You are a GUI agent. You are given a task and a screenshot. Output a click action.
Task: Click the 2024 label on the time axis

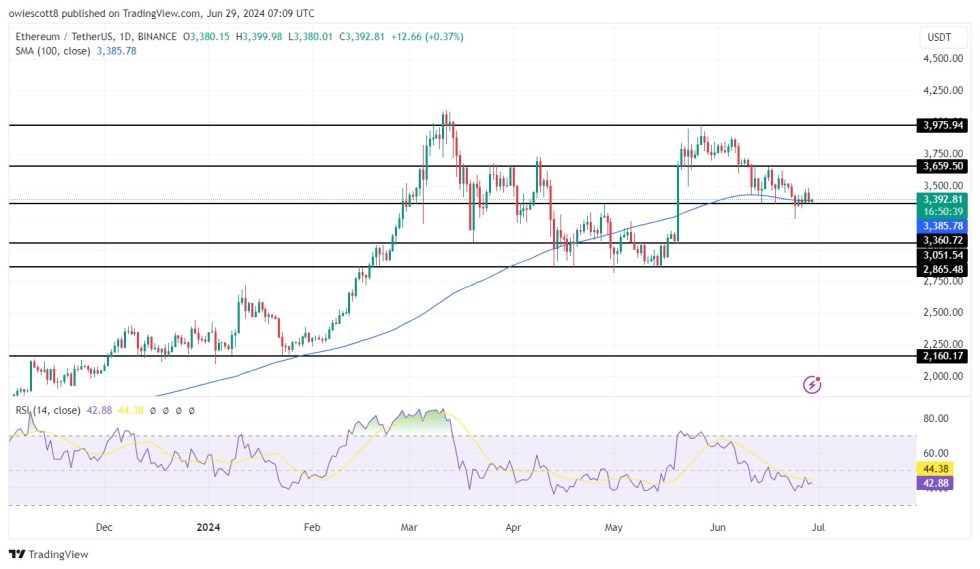tap(208, 525)
